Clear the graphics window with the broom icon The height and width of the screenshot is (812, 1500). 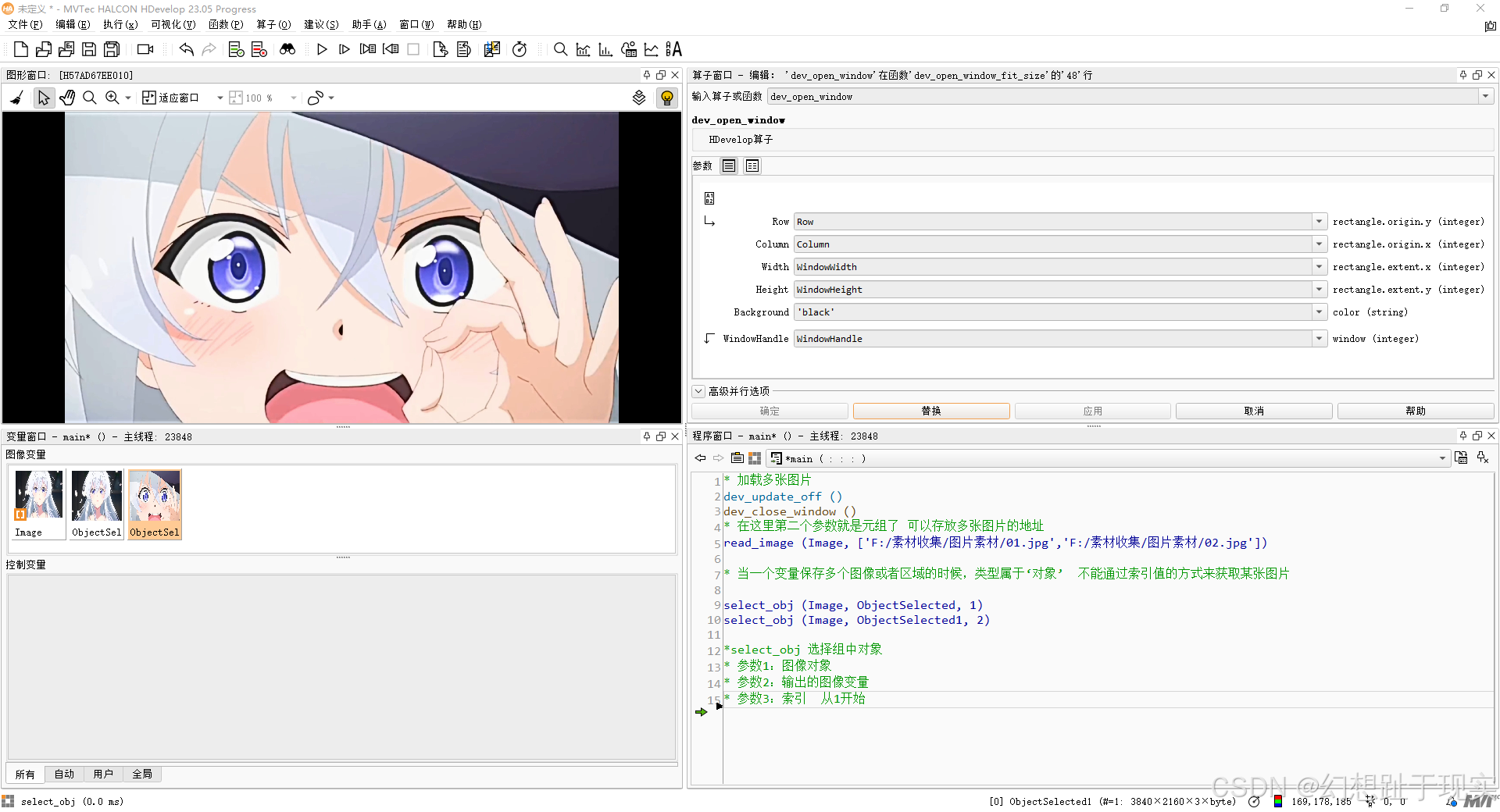(16, 98)
